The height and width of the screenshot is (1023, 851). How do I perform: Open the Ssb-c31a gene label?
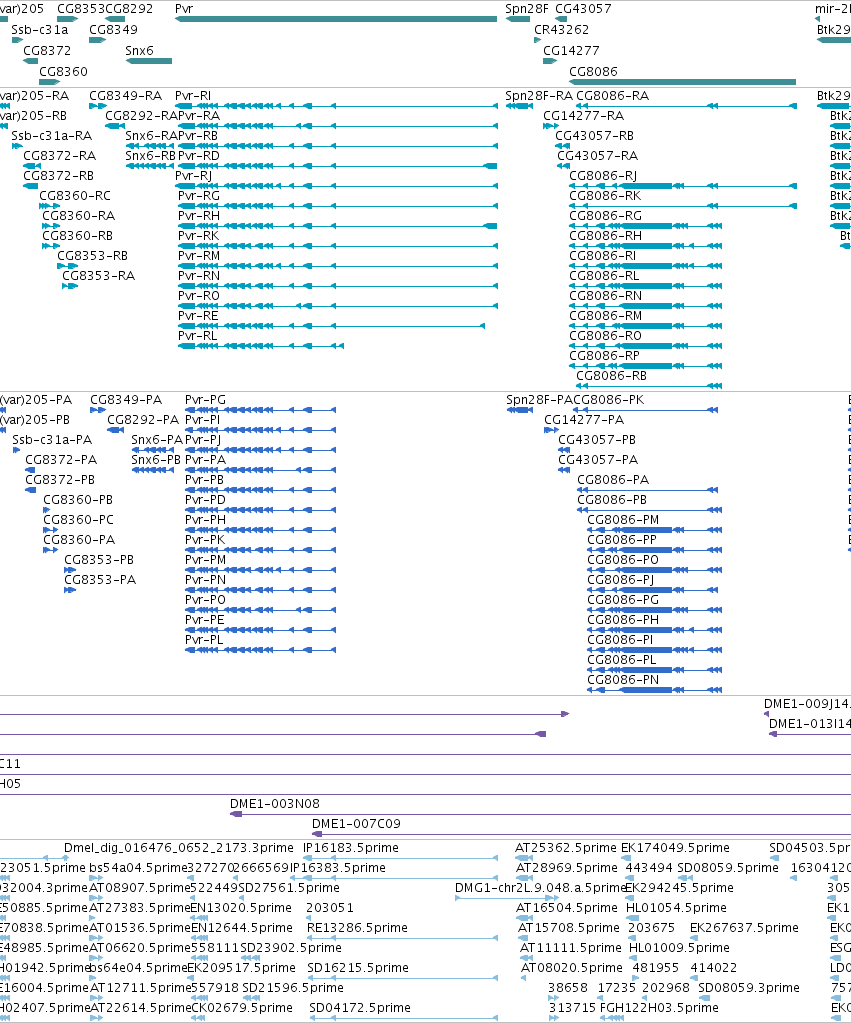tap(39, 29)
